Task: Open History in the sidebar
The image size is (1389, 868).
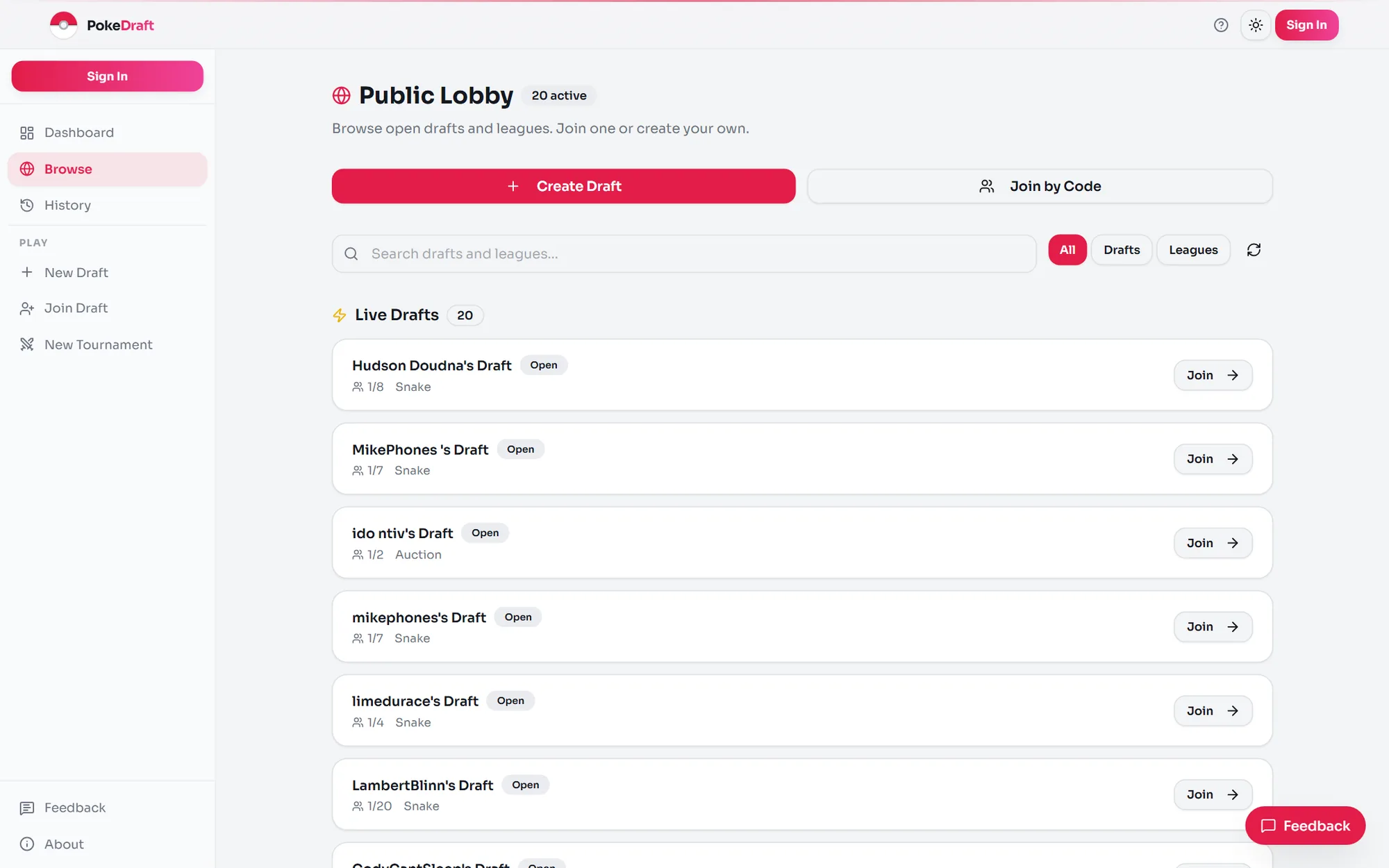Action: pos(108,206)
